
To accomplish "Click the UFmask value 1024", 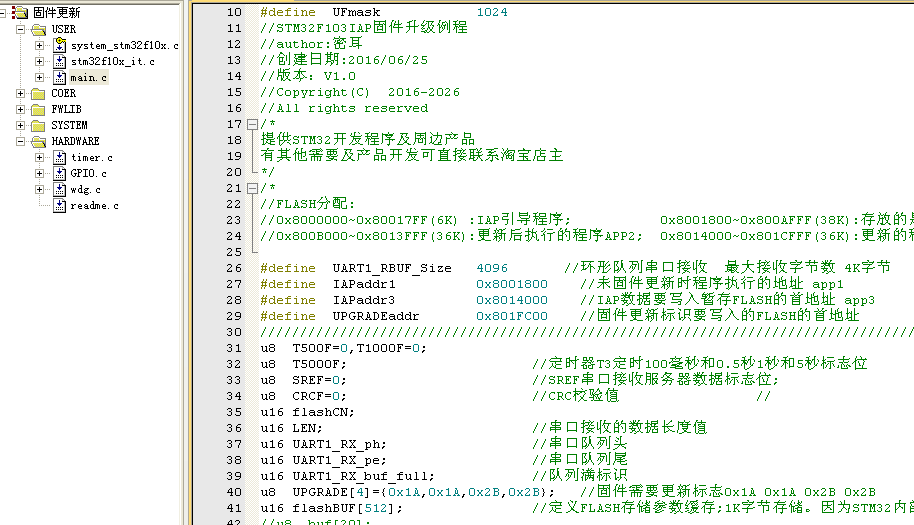I will 492,12.
